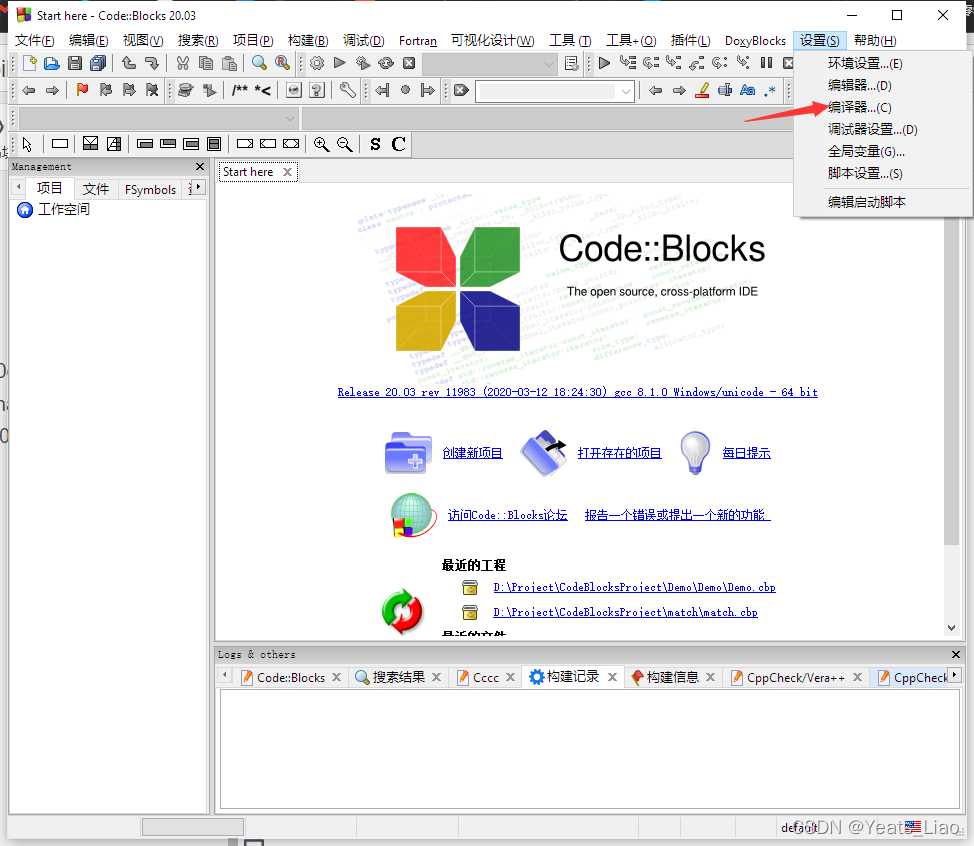
Task: Open Find using the magnifying glass icon
Action: (x=260, y=63)
